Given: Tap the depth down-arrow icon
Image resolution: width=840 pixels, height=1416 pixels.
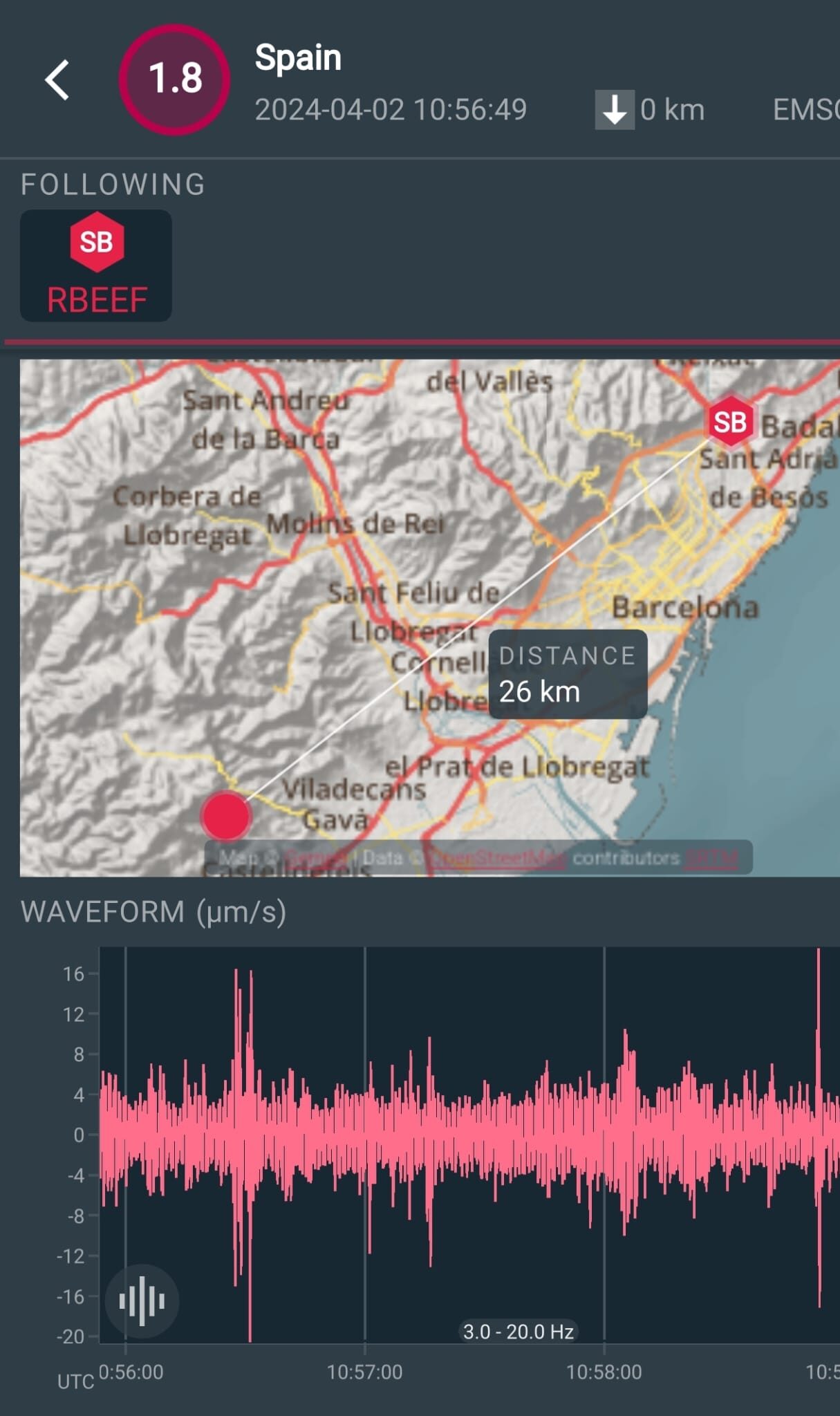Looking at the screenshot, I should (x=614, y=110).
